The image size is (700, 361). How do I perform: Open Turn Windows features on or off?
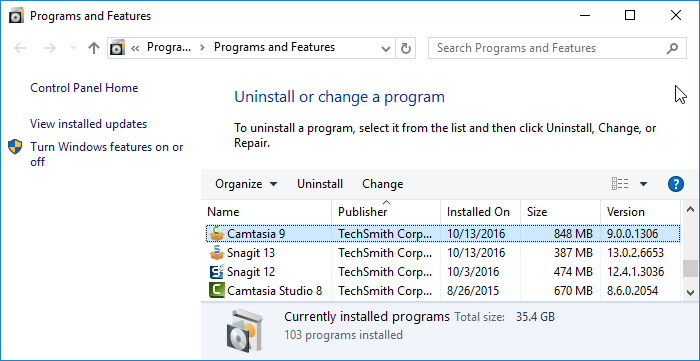(107, 154)
